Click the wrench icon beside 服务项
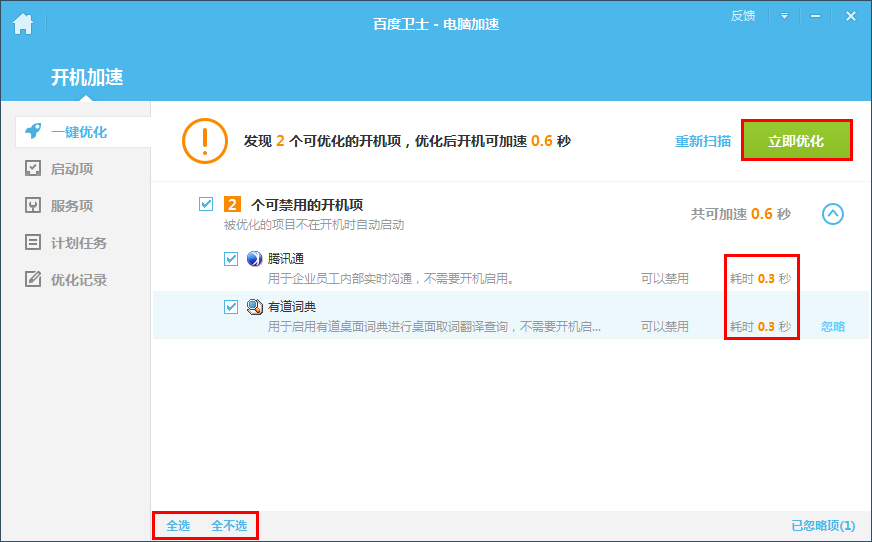This screenshot has width=872, height=542. [x=33, y=205]
